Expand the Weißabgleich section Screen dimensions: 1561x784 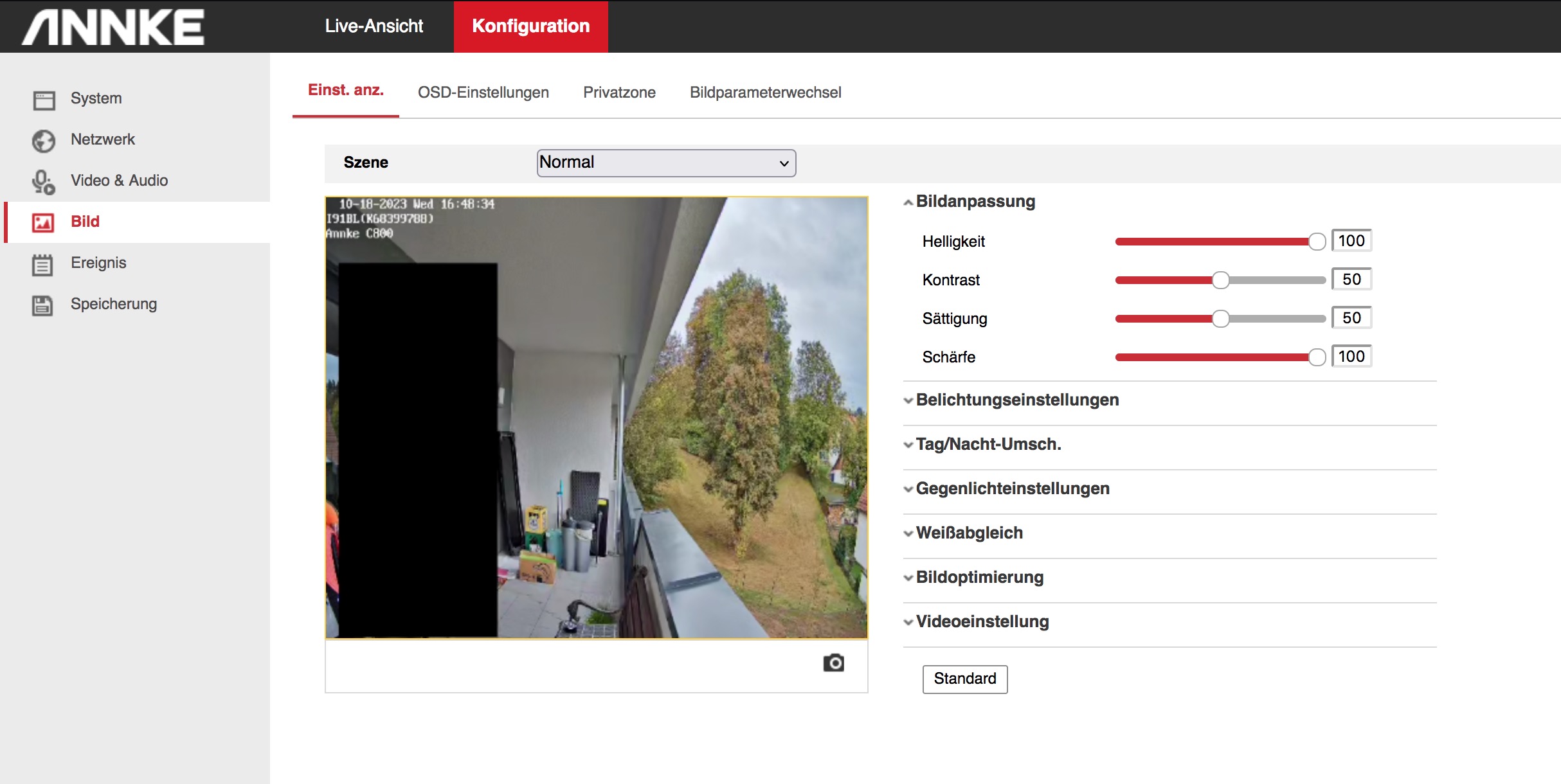coord(968,533)
